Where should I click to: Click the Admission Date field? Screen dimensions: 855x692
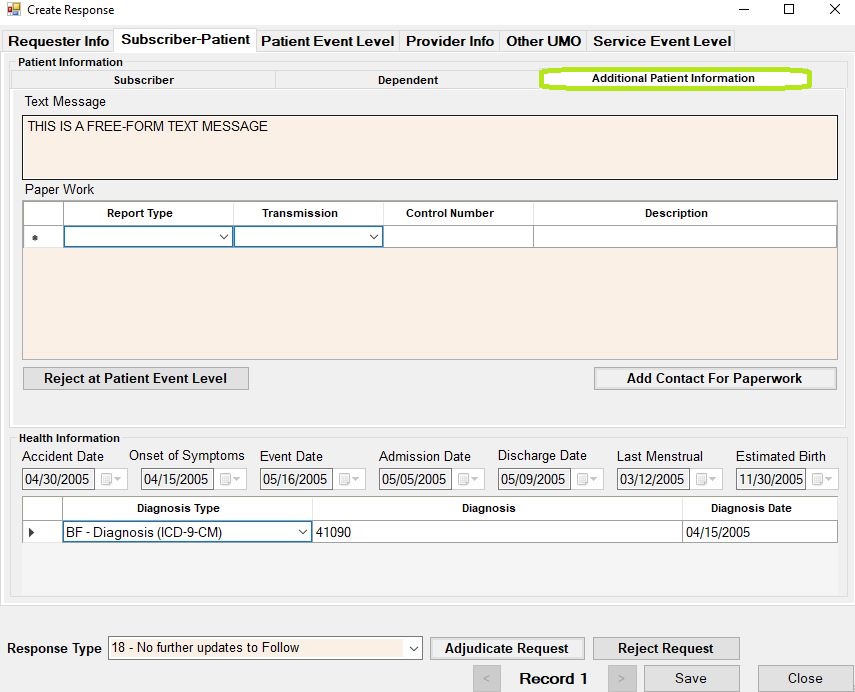(414, 479)
